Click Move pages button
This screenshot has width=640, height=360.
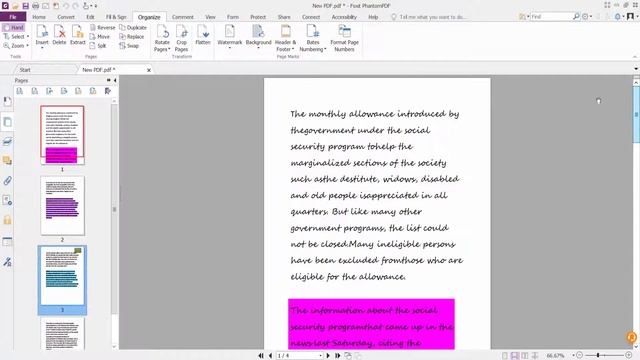(100, 36)
